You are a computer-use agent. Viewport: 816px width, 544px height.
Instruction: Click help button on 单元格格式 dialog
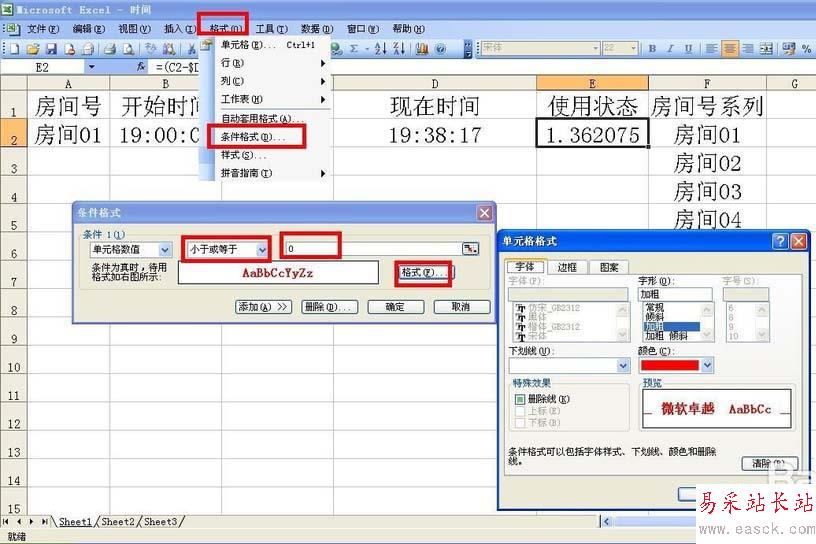point(780,241)
